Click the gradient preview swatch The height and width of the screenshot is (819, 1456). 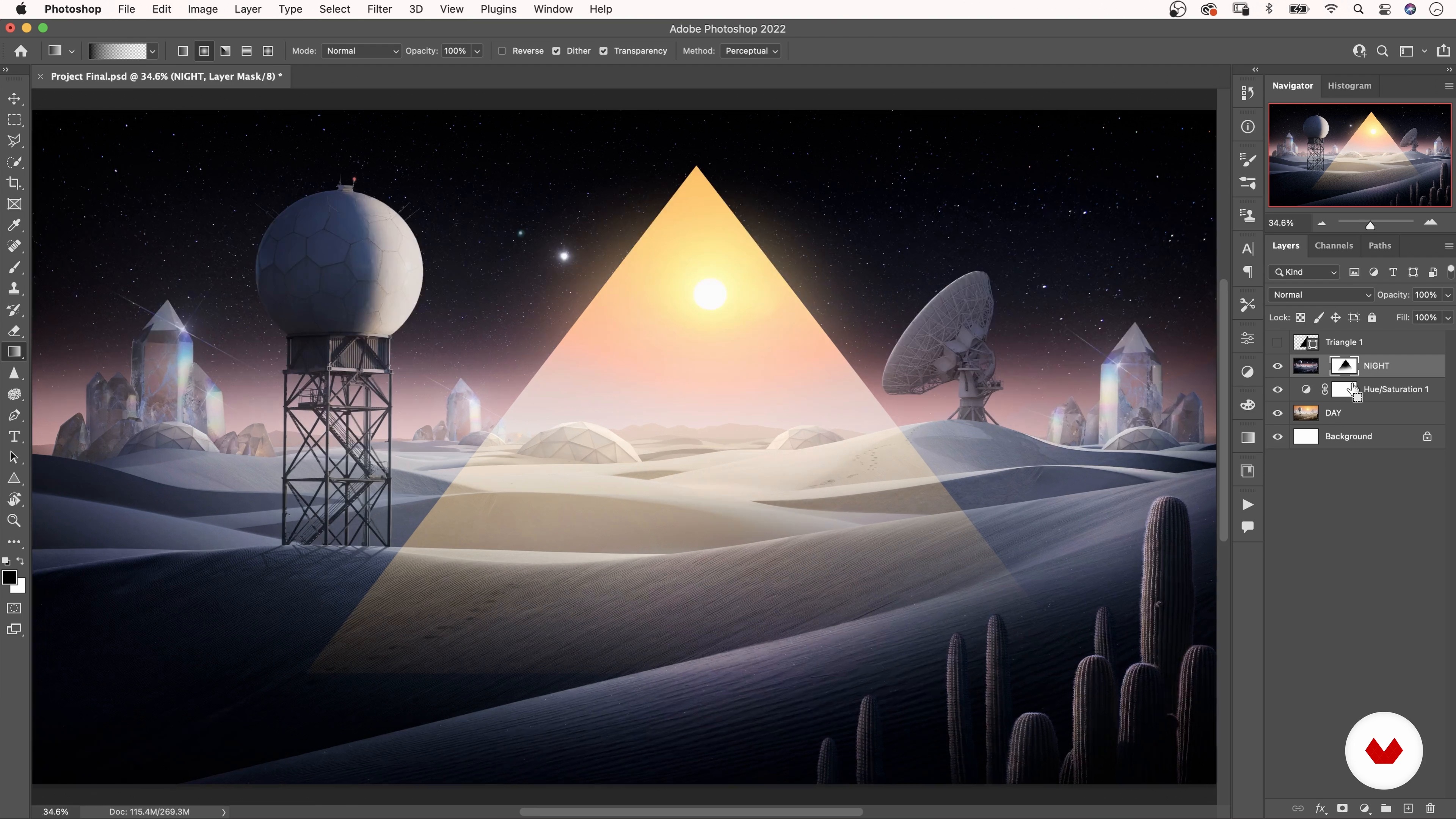pos(118,52)
